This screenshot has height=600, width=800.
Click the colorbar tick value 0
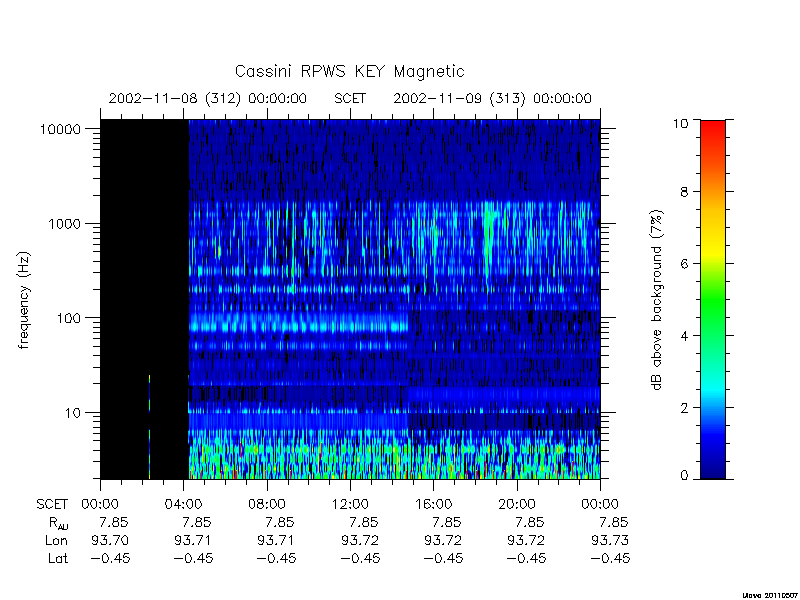click(x=684, y=476)
